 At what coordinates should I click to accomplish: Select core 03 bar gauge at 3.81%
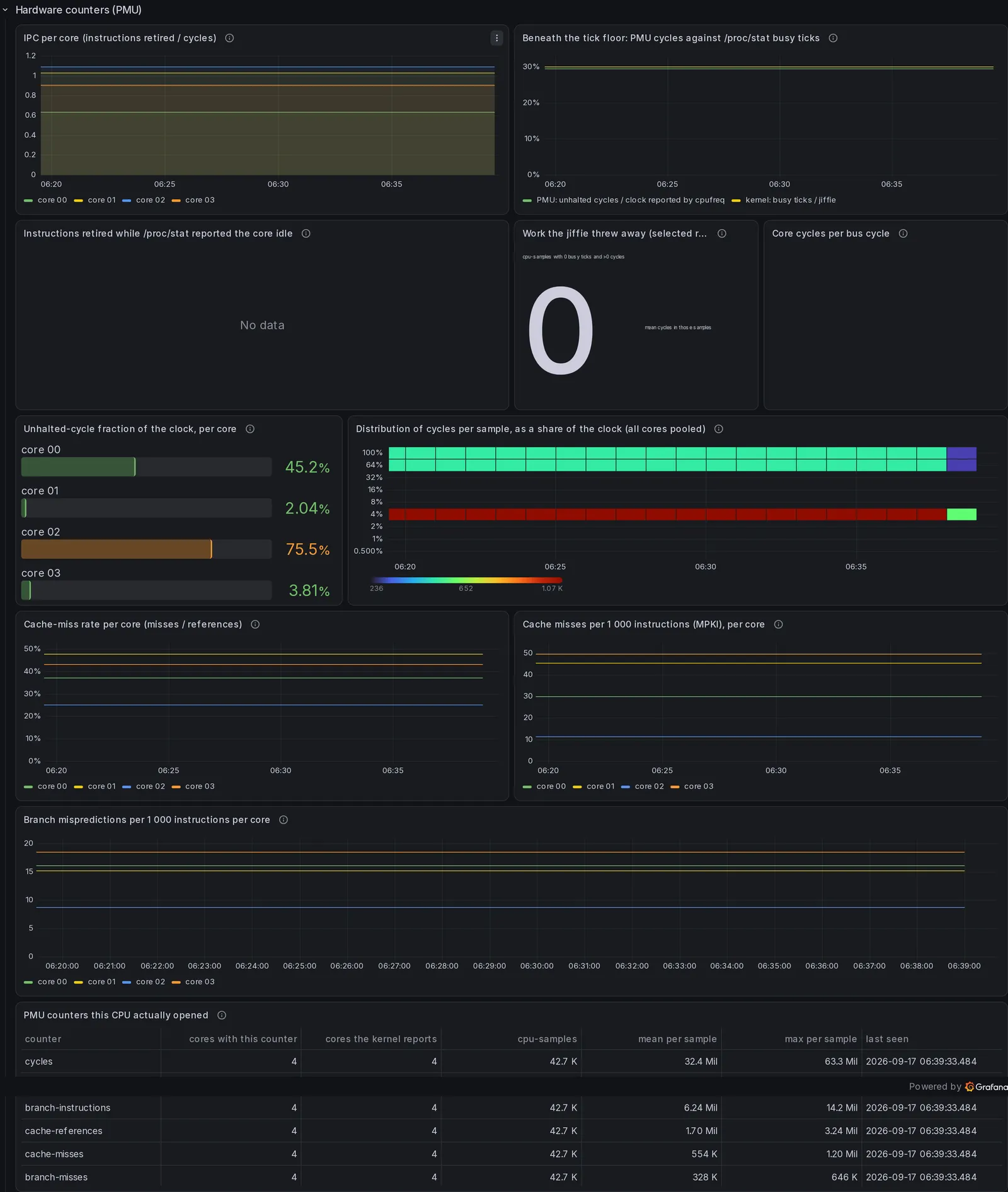146,590
